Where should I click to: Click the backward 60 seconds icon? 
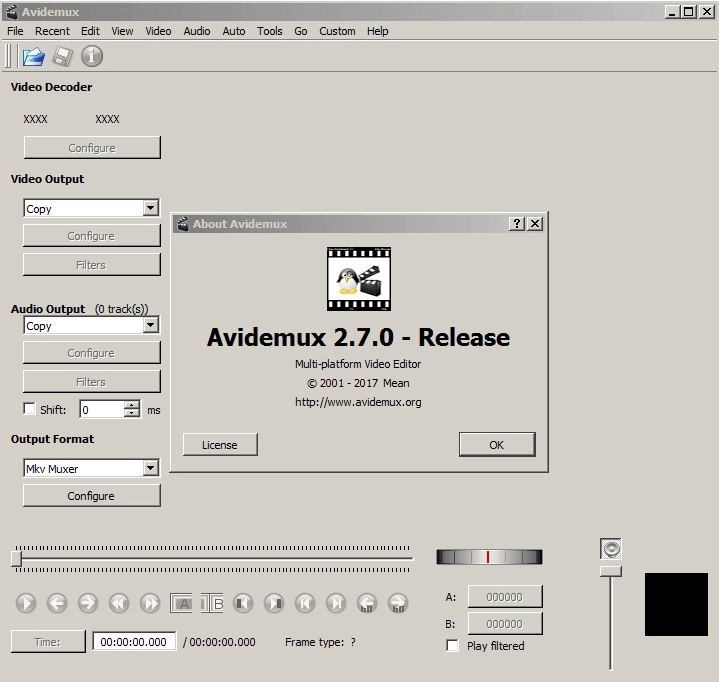[x=367, y=603]
